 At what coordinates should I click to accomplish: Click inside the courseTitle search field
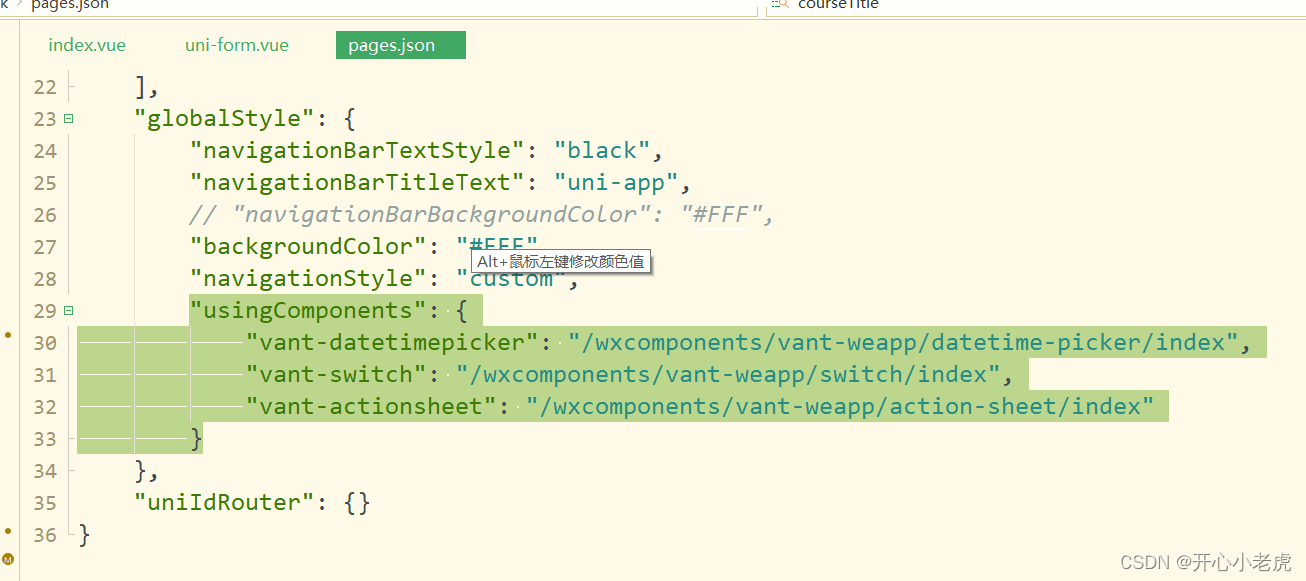pyautogui.click(x=840, y=4)
